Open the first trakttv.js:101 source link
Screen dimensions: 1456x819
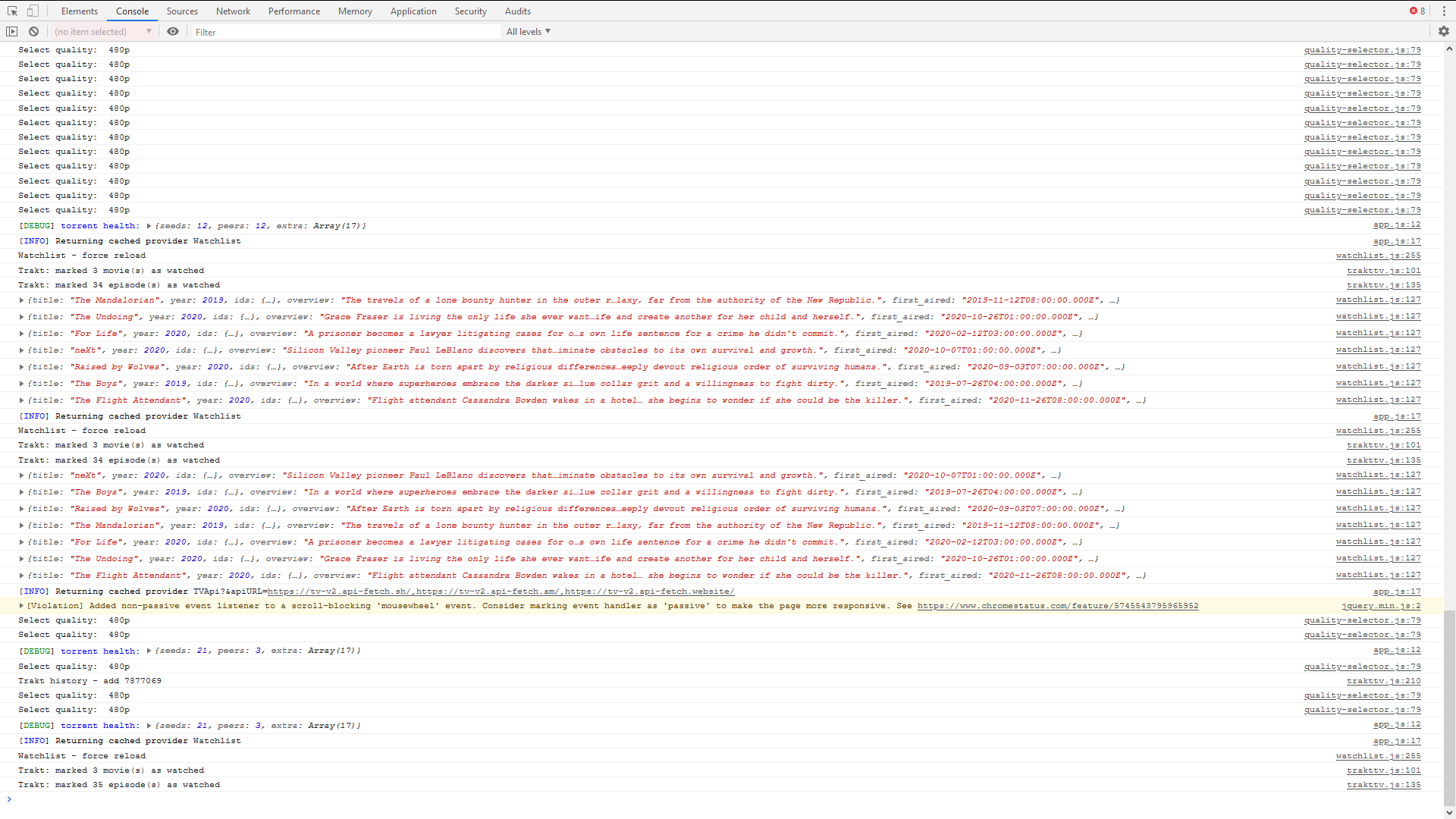tap(1384, 271)
